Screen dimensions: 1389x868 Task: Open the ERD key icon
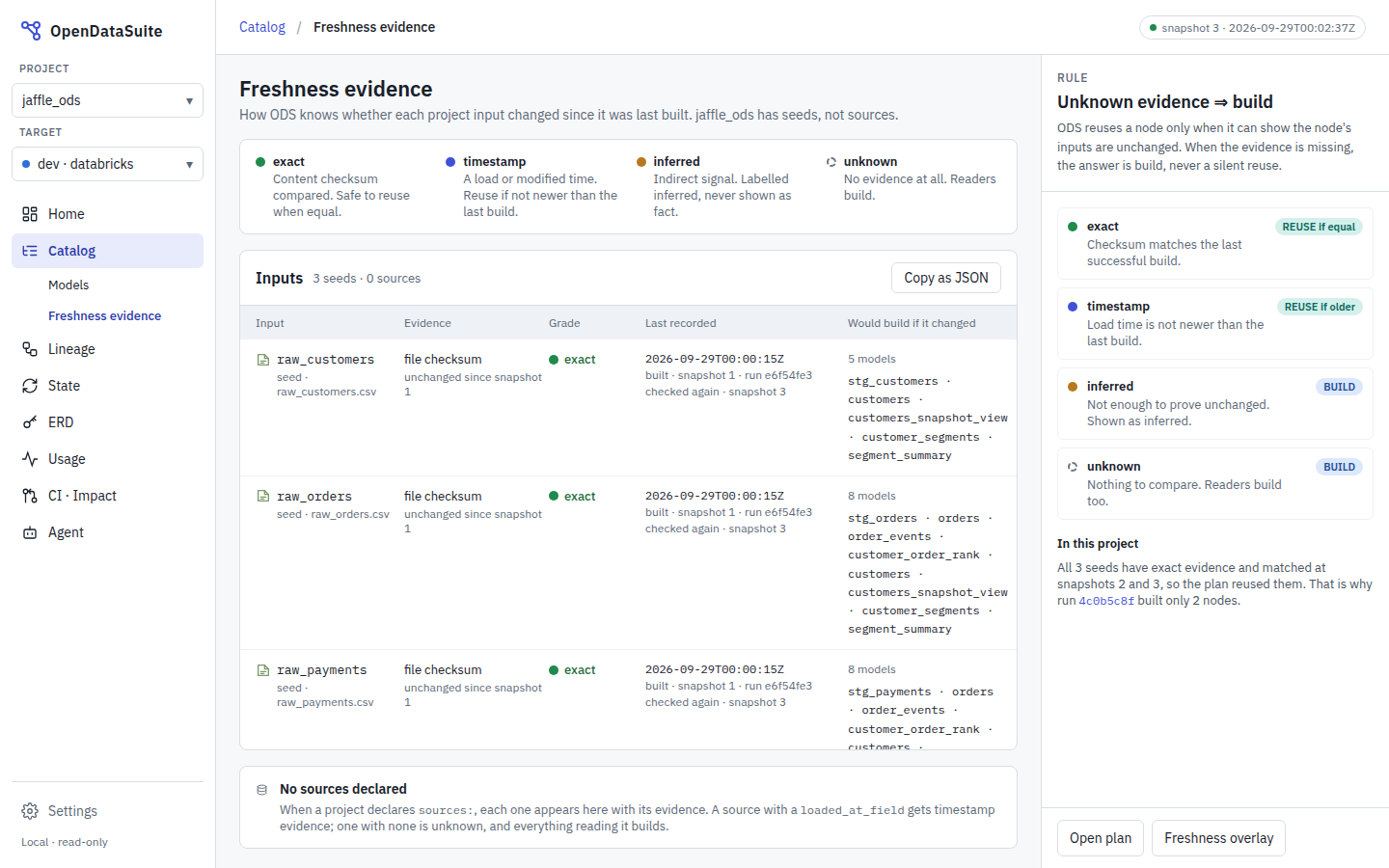pyautogui.click(x=30, y=422)
